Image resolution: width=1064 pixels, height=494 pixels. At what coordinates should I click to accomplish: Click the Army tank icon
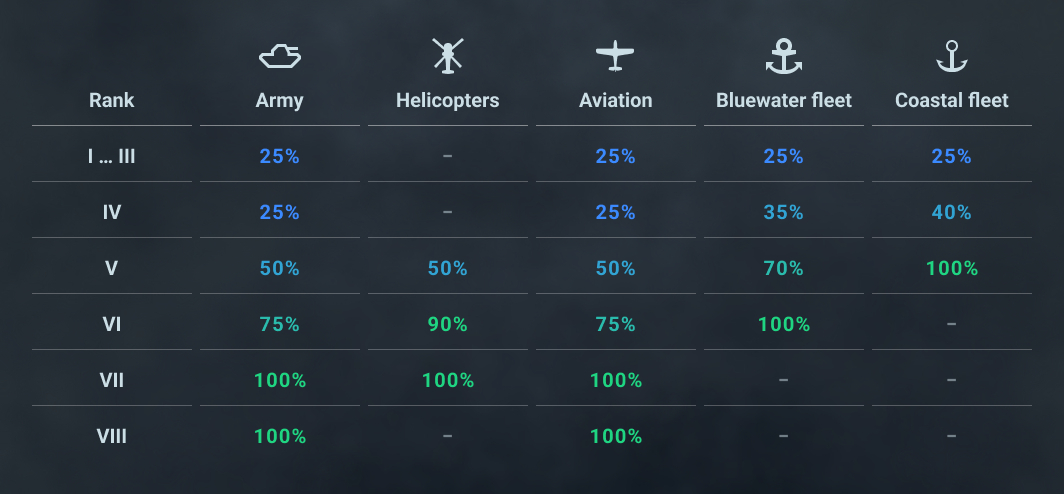click(x=280, y=56)
